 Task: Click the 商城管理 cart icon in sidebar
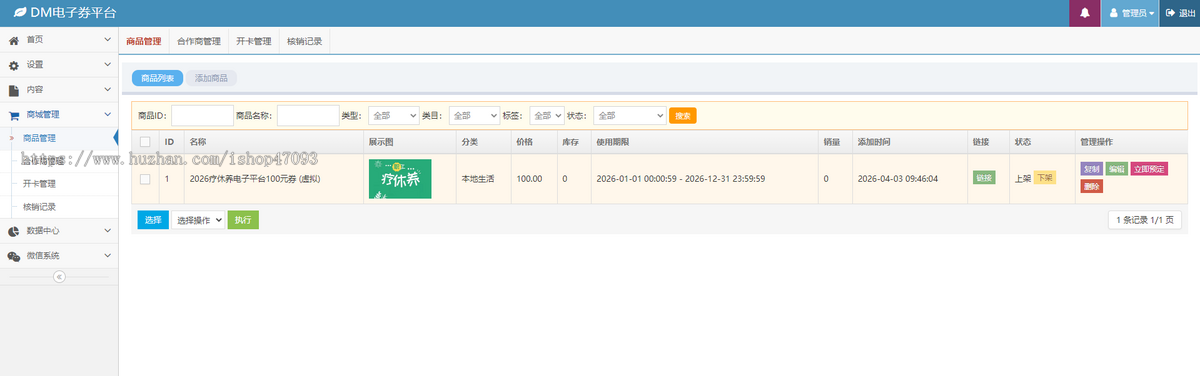click(x=14, y=116)
